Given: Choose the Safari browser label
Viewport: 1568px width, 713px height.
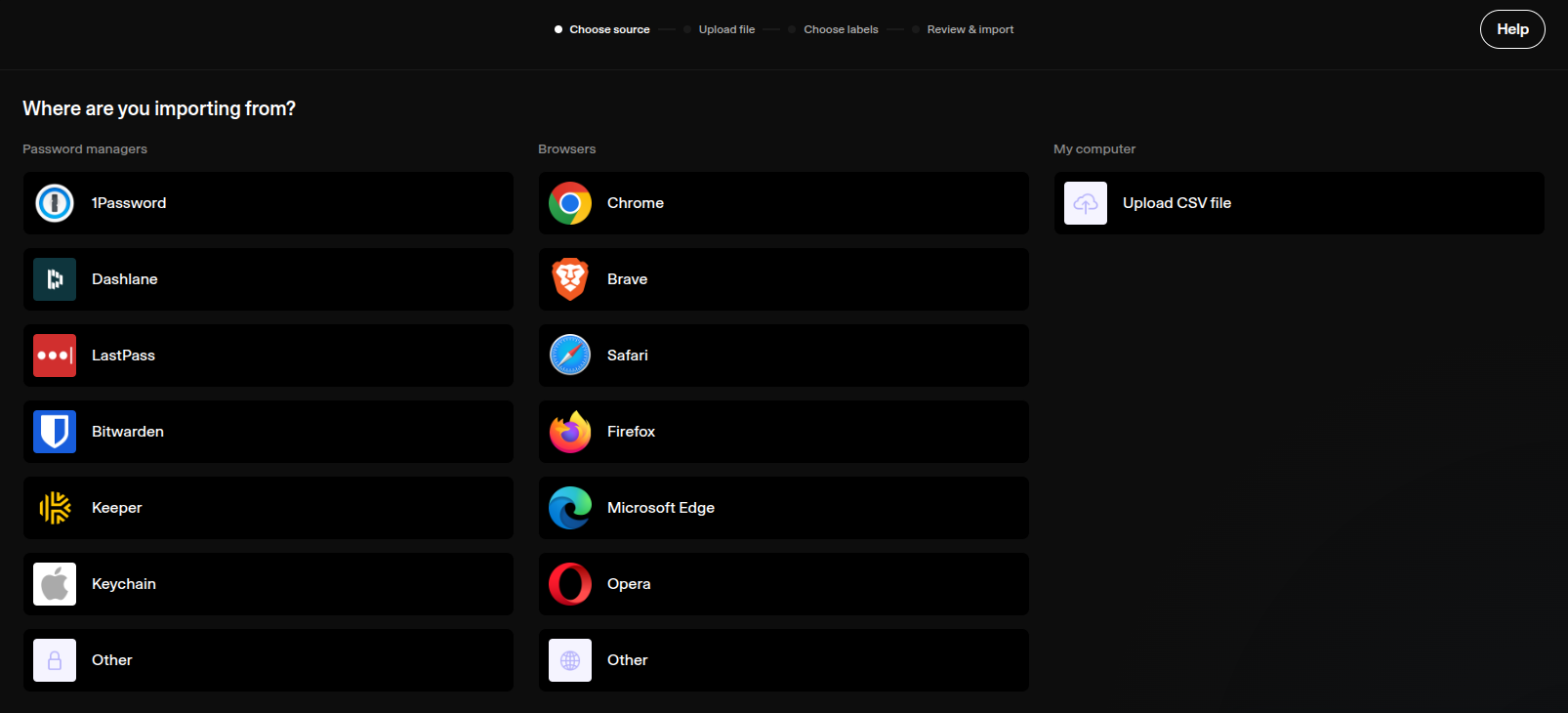Looking at the screenshot, I should [x=627, y=356].
